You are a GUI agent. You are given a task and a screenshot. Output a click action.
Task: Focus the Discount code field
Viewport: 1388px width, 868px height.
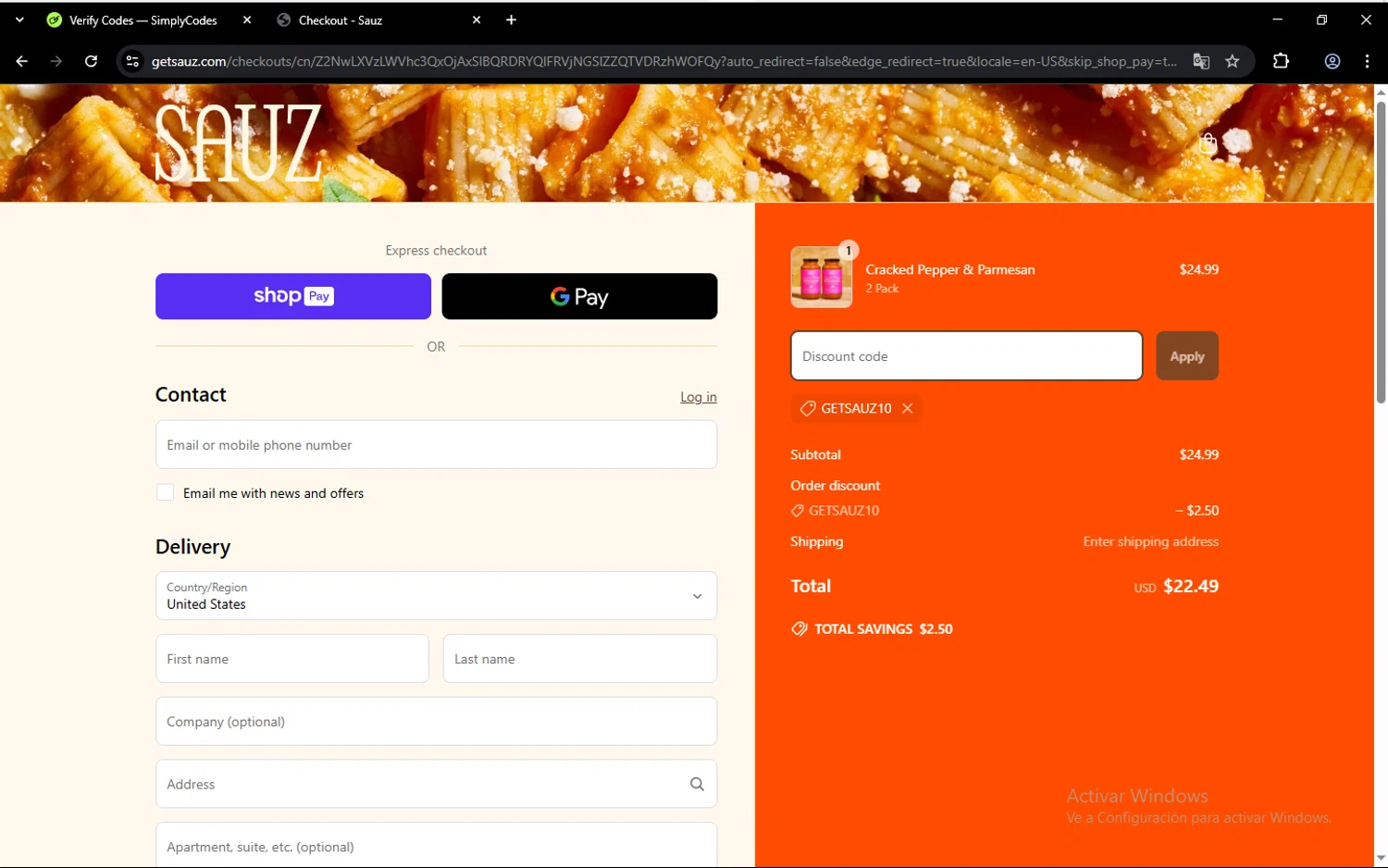pos(967,356)
